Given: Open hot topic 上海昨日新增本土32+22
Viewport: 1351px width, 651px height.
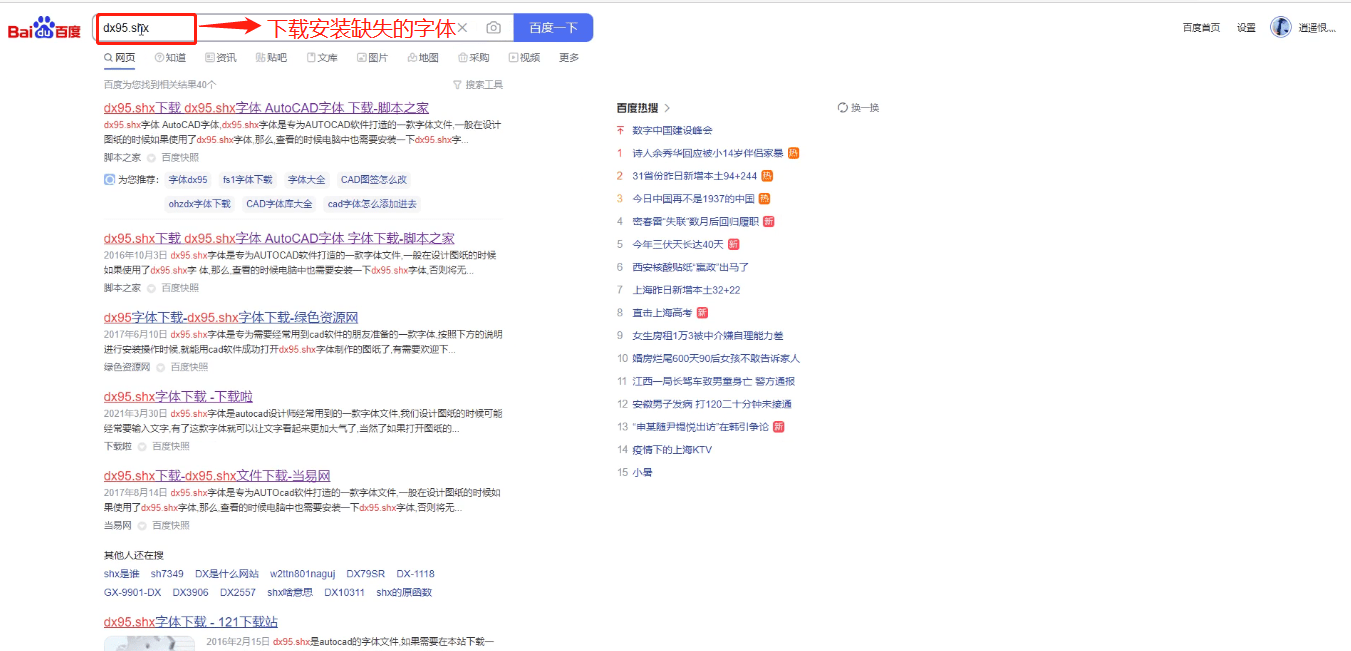Looking at the screenshot, I should (686, 290).
